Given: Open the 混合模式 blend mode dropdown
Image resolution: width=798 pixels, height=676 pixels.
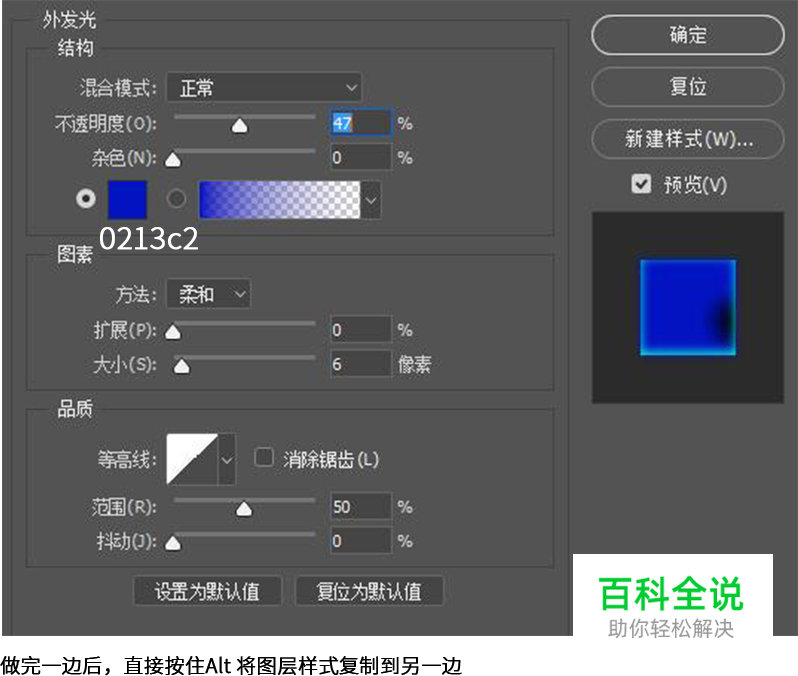Looking at the screenshot, I should (263, 88).
